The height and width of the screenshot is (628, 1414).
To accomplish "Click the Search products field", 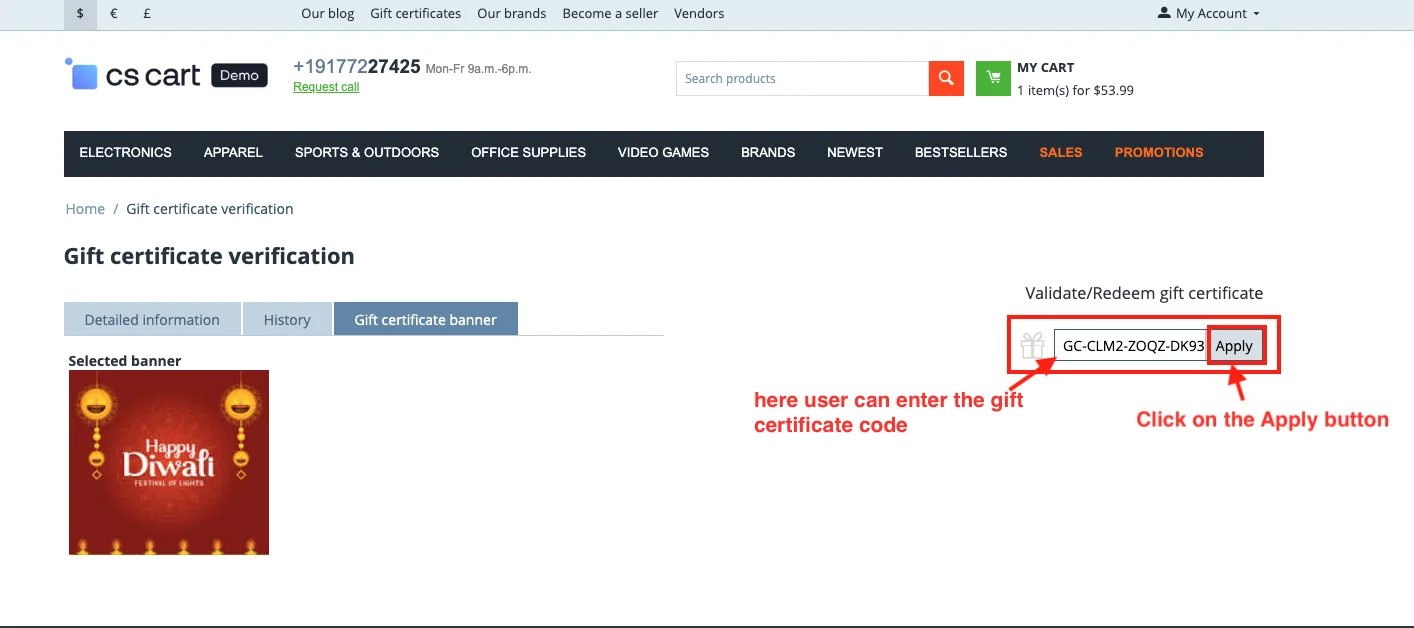I will click(802, 79).
